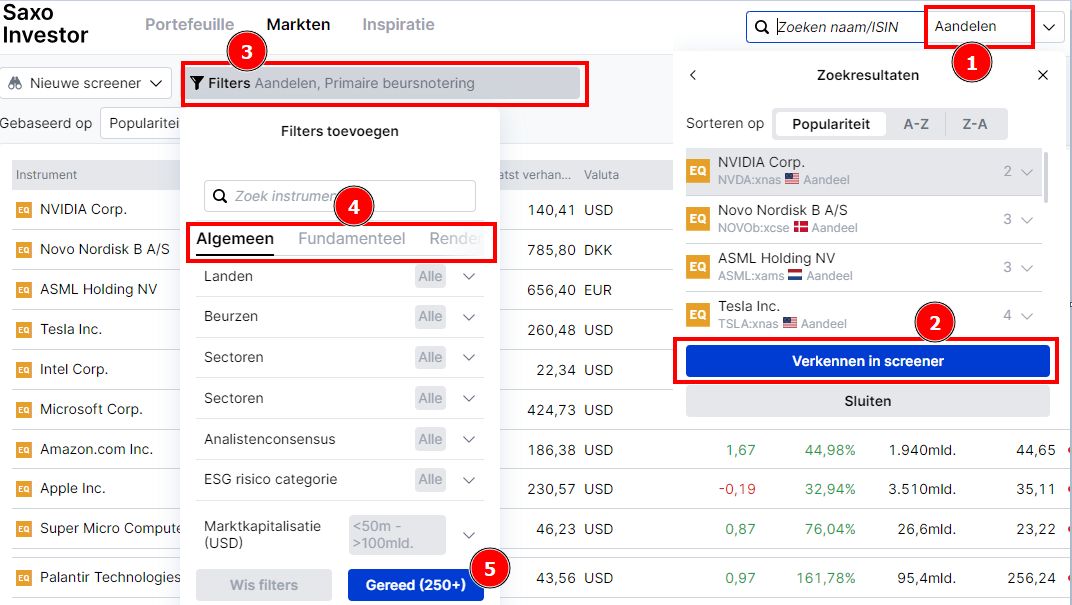Expand the ESG risico categorie filter
The height and width of the screenshot is (605, 1072).
[468, 480]
